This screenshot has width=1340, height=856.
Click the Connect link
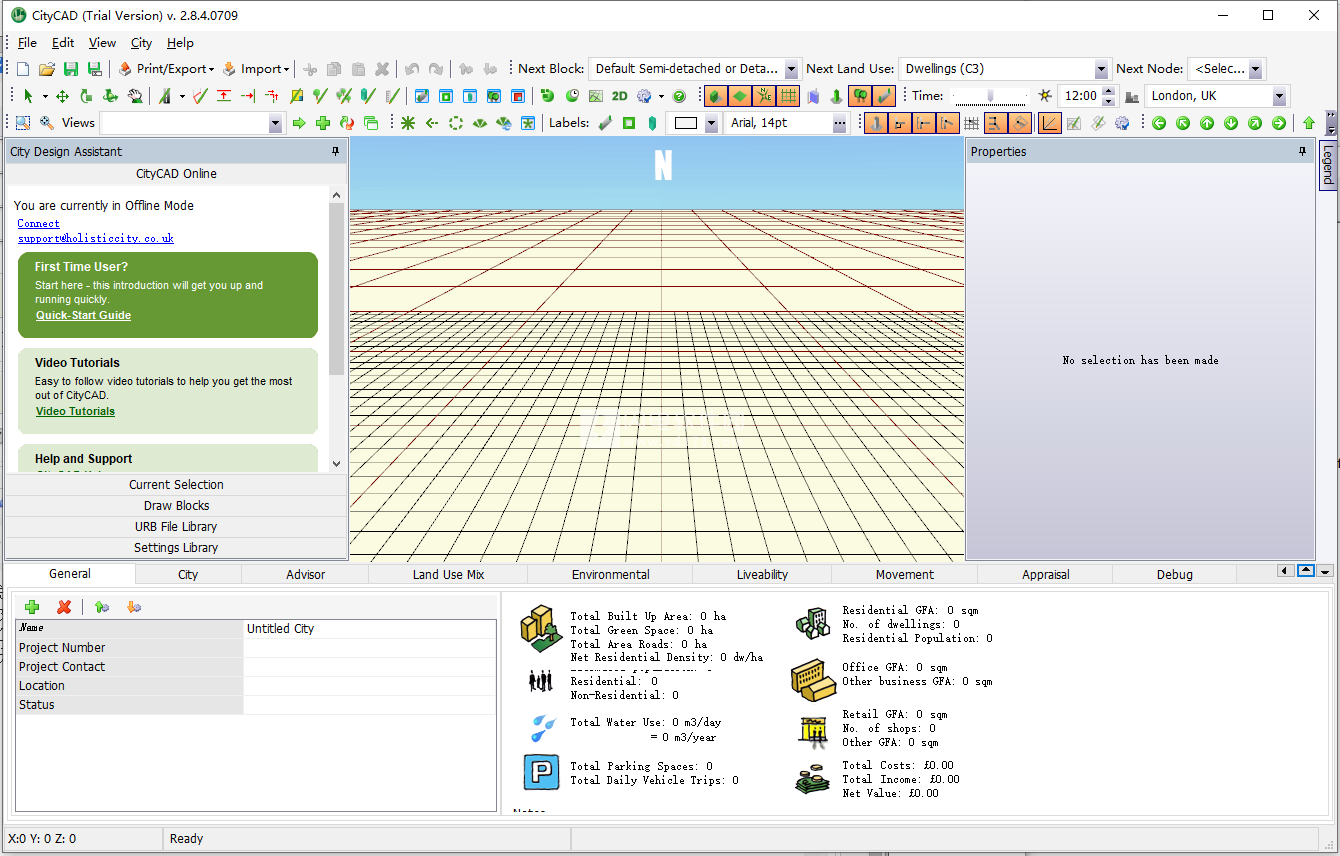(x=38, y=224)
